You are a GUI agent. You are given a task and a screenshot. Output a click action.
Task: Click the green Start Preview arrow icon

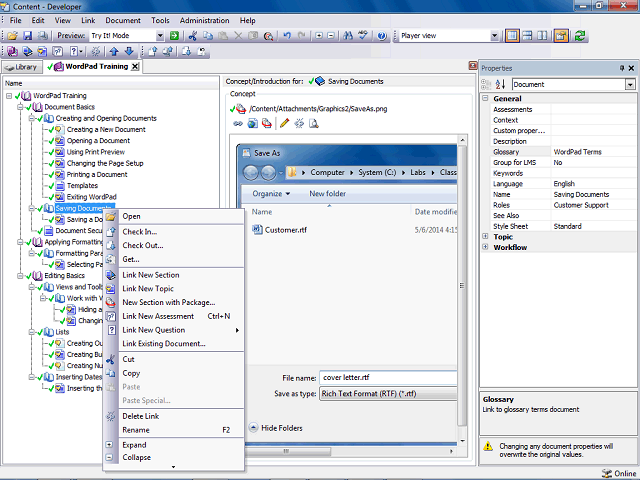tap(174, 36)
